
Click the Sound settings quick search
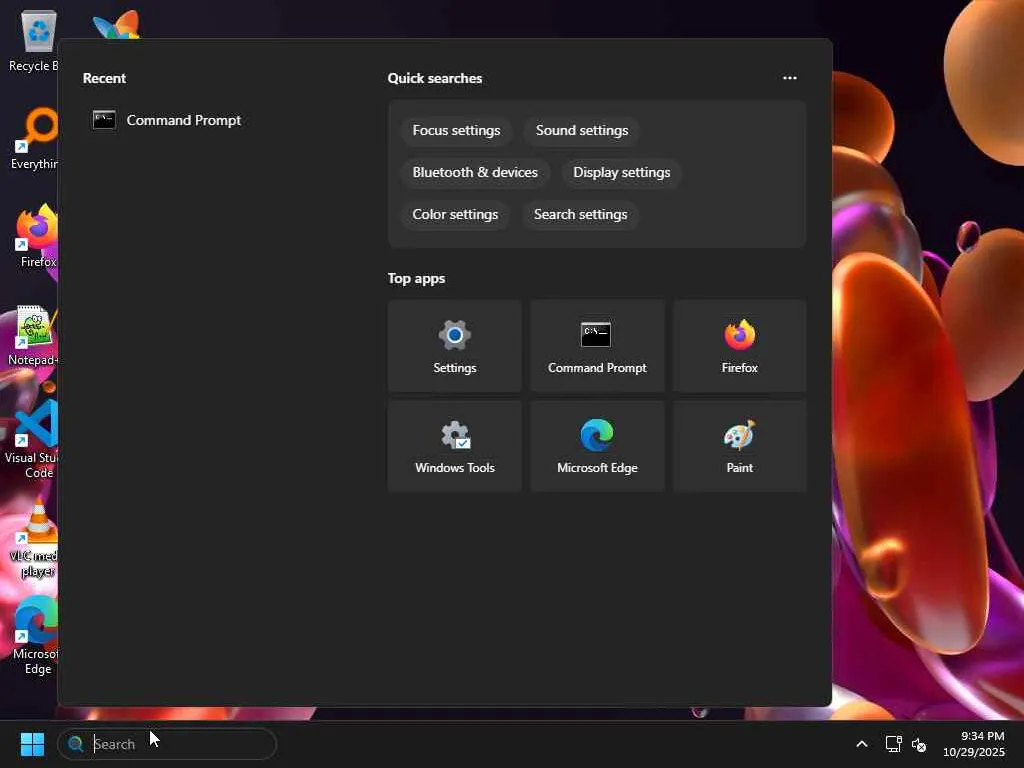click(582, 130)
